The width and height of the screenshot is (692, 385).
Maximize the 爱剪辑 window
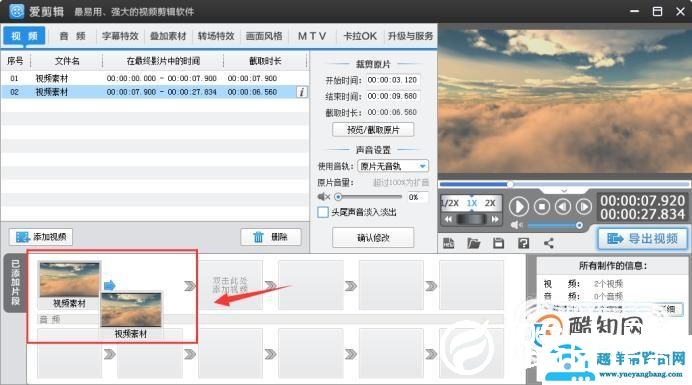[657, 11]
